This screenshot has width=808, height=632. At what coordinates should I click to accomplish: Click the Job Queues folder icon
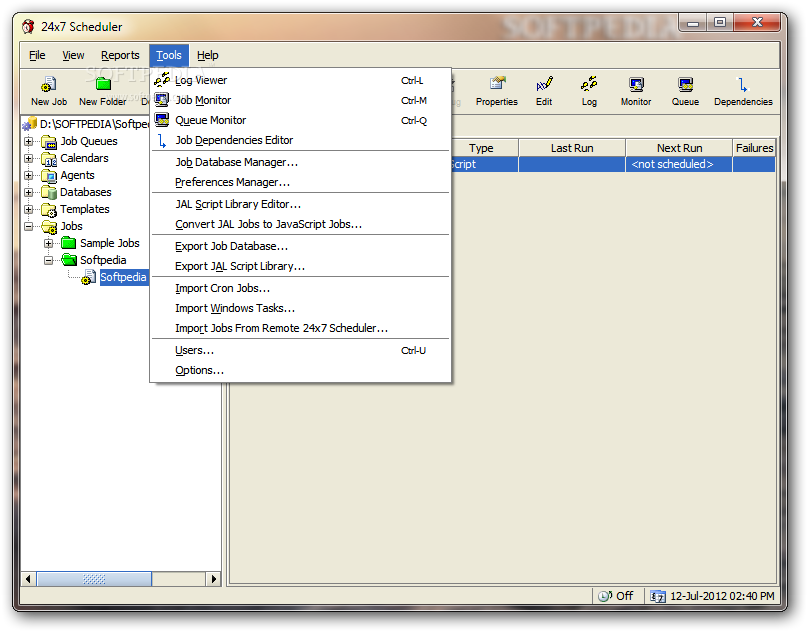pos(49,141)
